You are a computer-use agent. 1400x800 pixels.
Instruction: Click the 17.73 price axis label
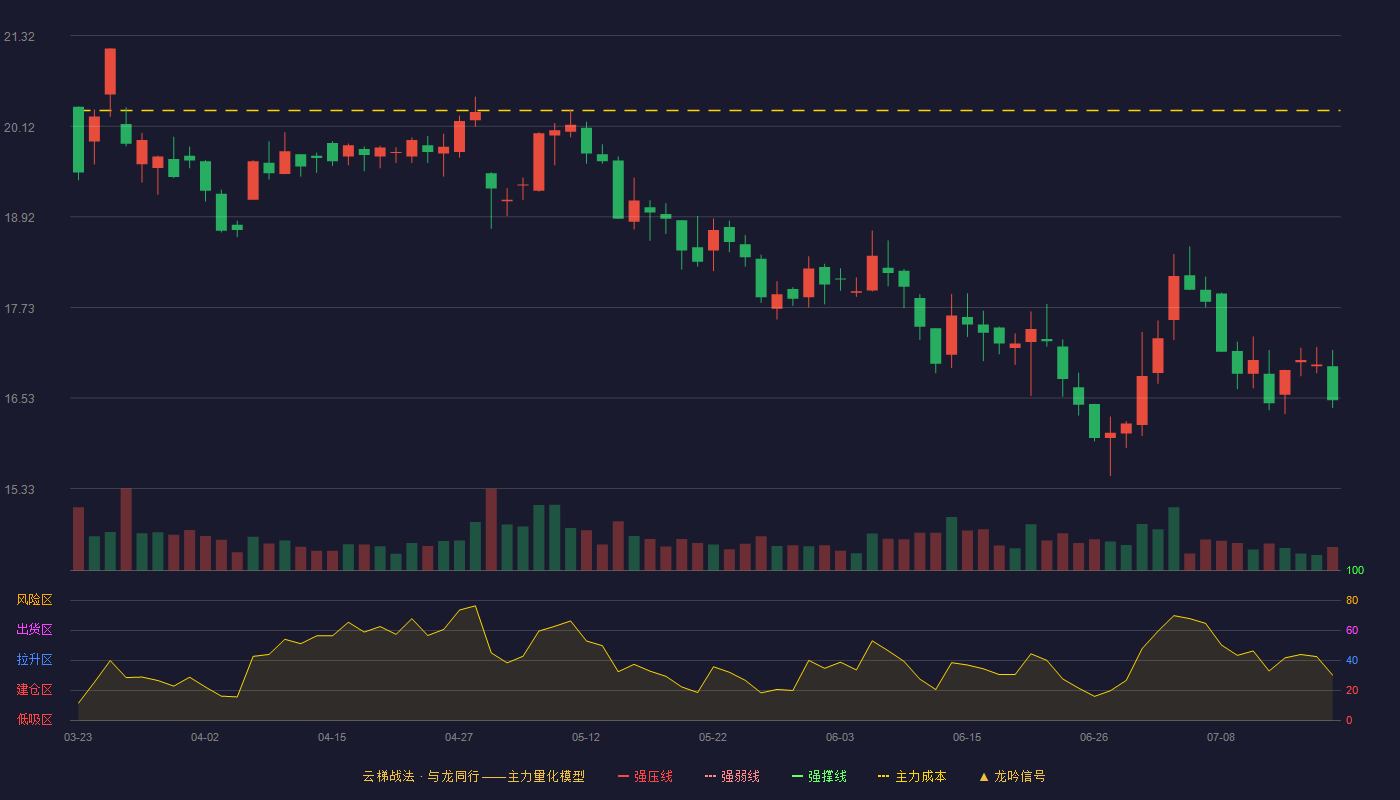(x=19, y=309)
